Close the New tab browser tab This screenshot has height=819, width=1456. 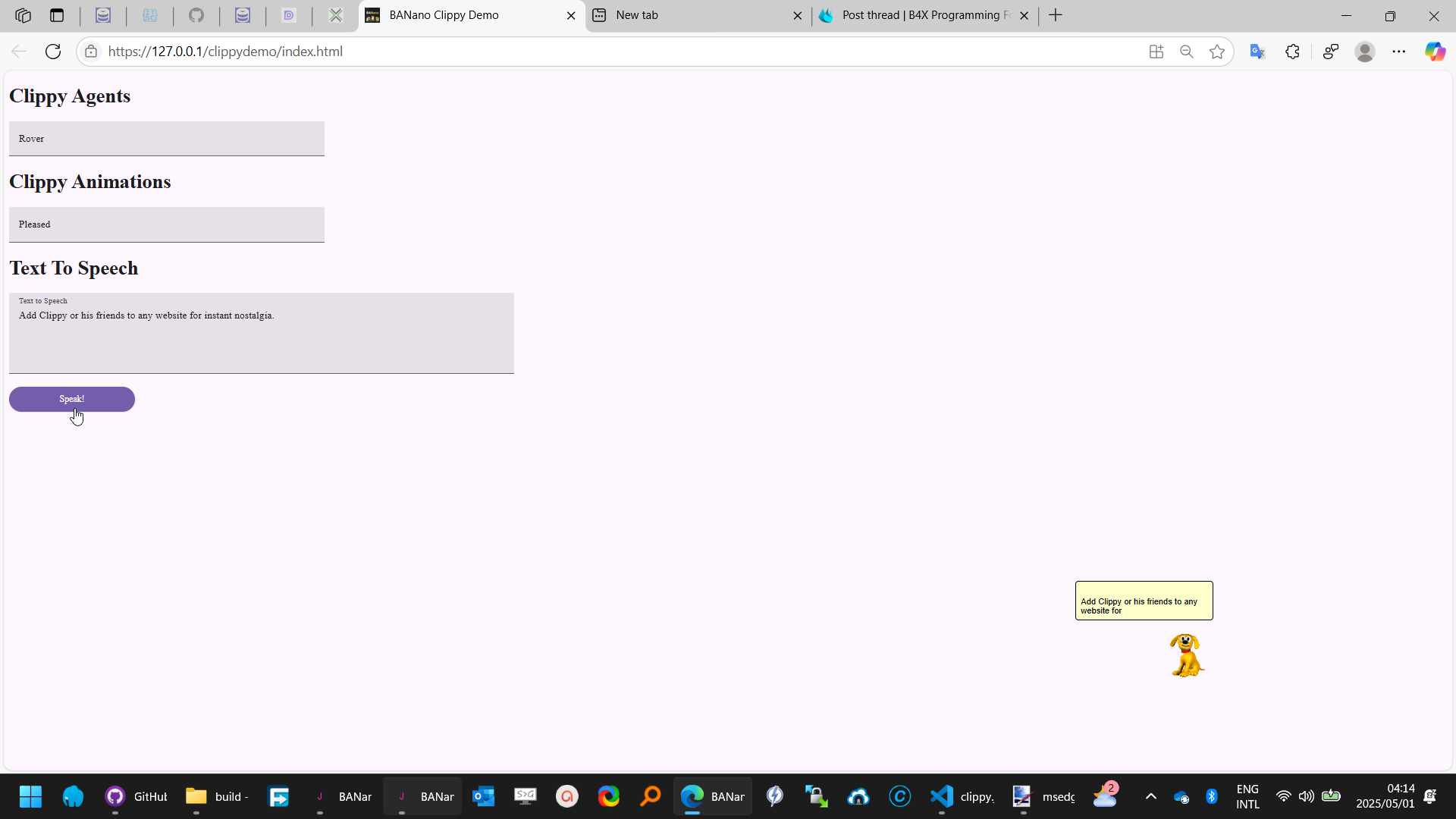coord(798,15)
